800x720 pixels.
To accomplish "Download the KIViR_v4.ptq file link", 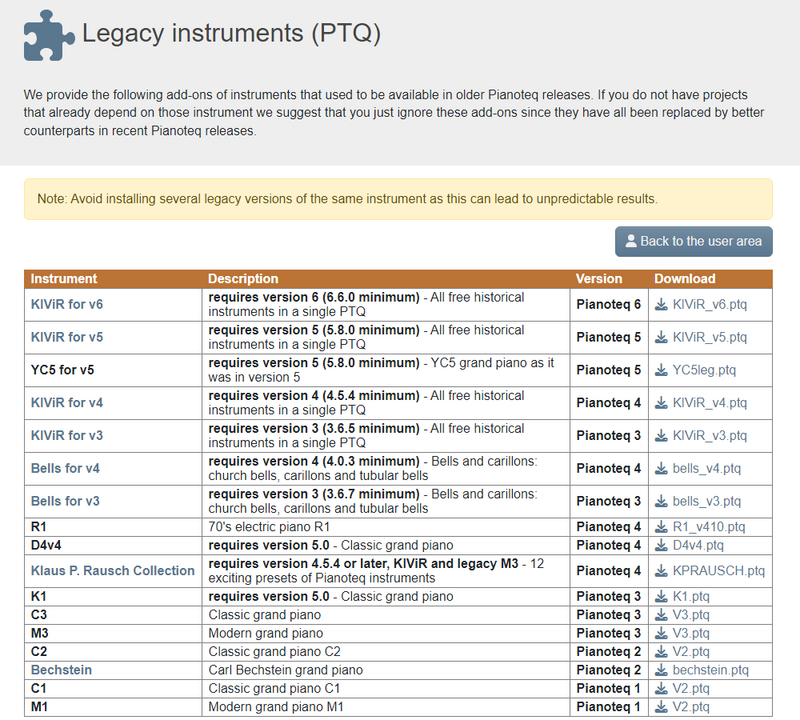I will [710, 403].
